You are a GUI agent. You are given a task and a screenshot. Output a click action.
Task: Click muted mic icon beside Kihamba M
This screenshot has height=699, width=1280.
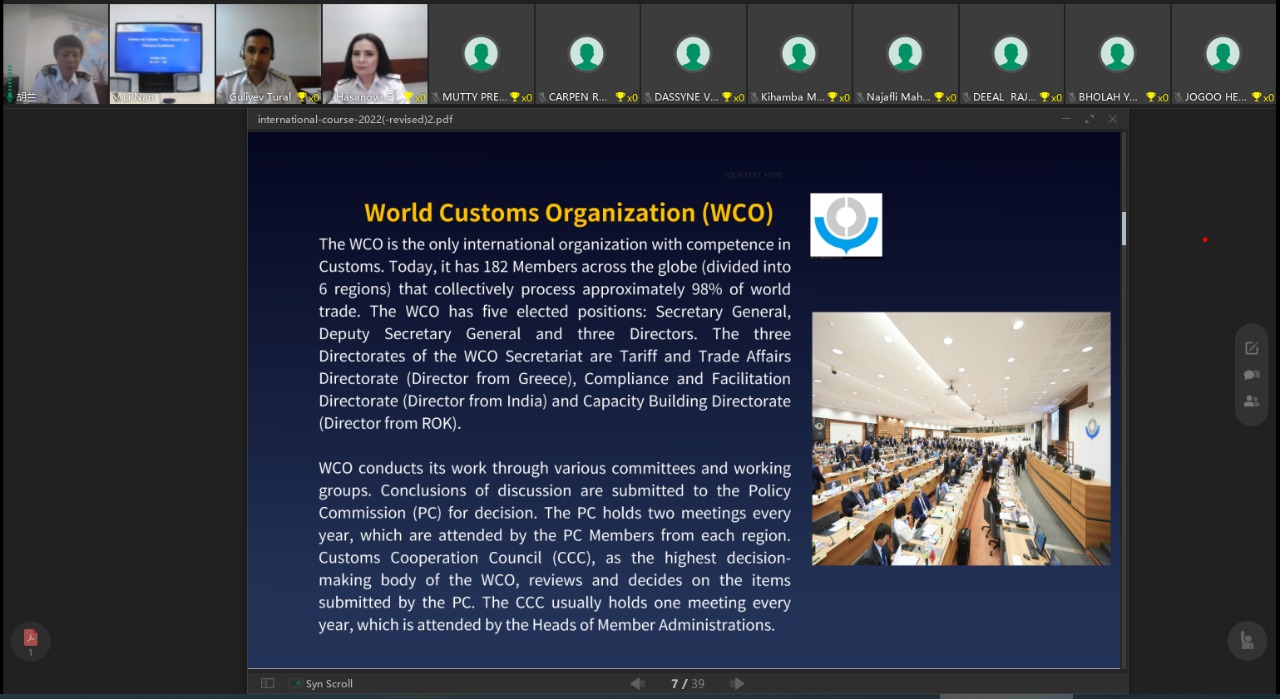(753, 98)
